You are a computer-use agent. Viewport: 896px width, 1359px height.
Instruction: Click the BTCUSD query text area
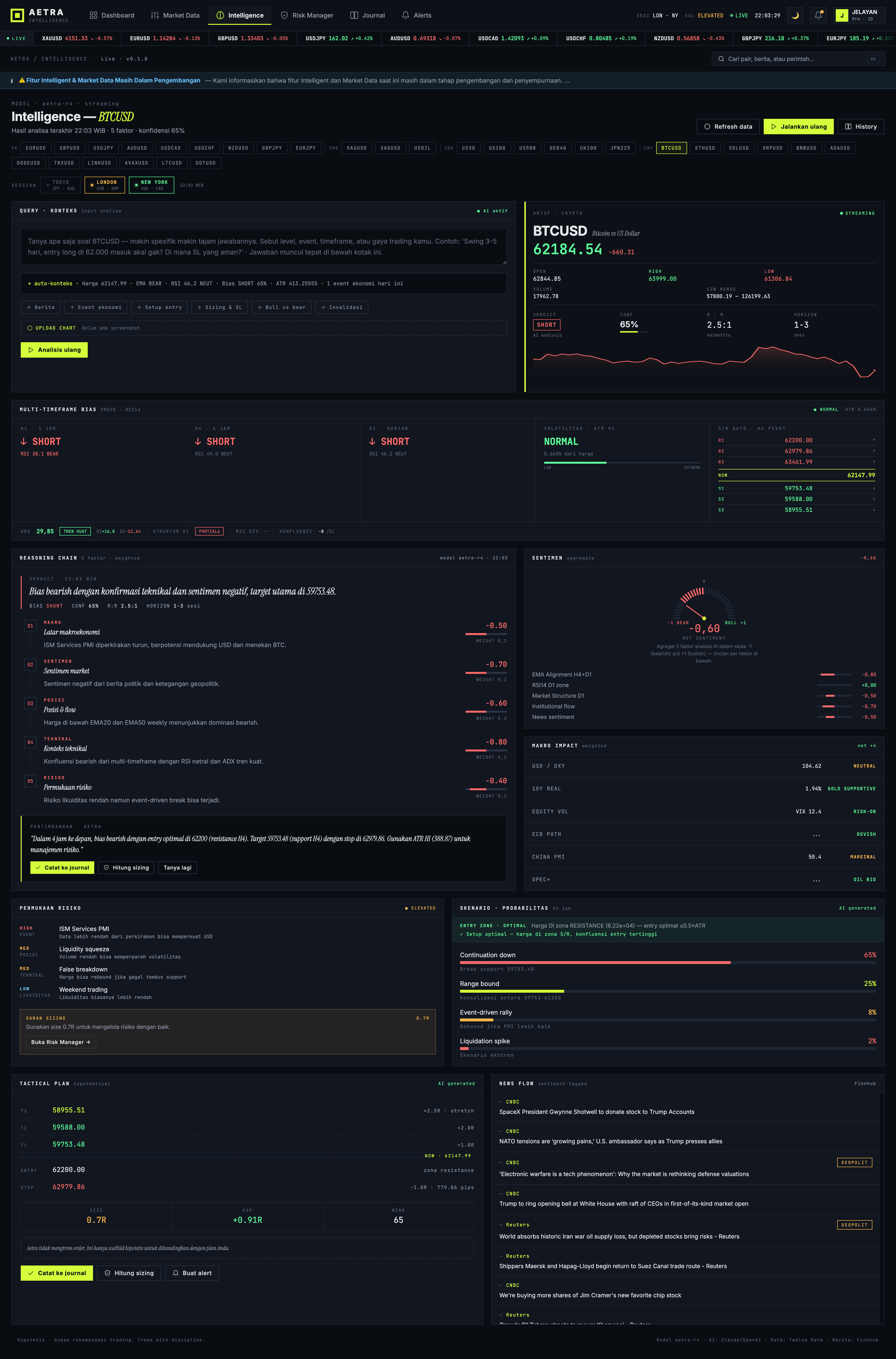pyautogui.click(x=263, y=247)
